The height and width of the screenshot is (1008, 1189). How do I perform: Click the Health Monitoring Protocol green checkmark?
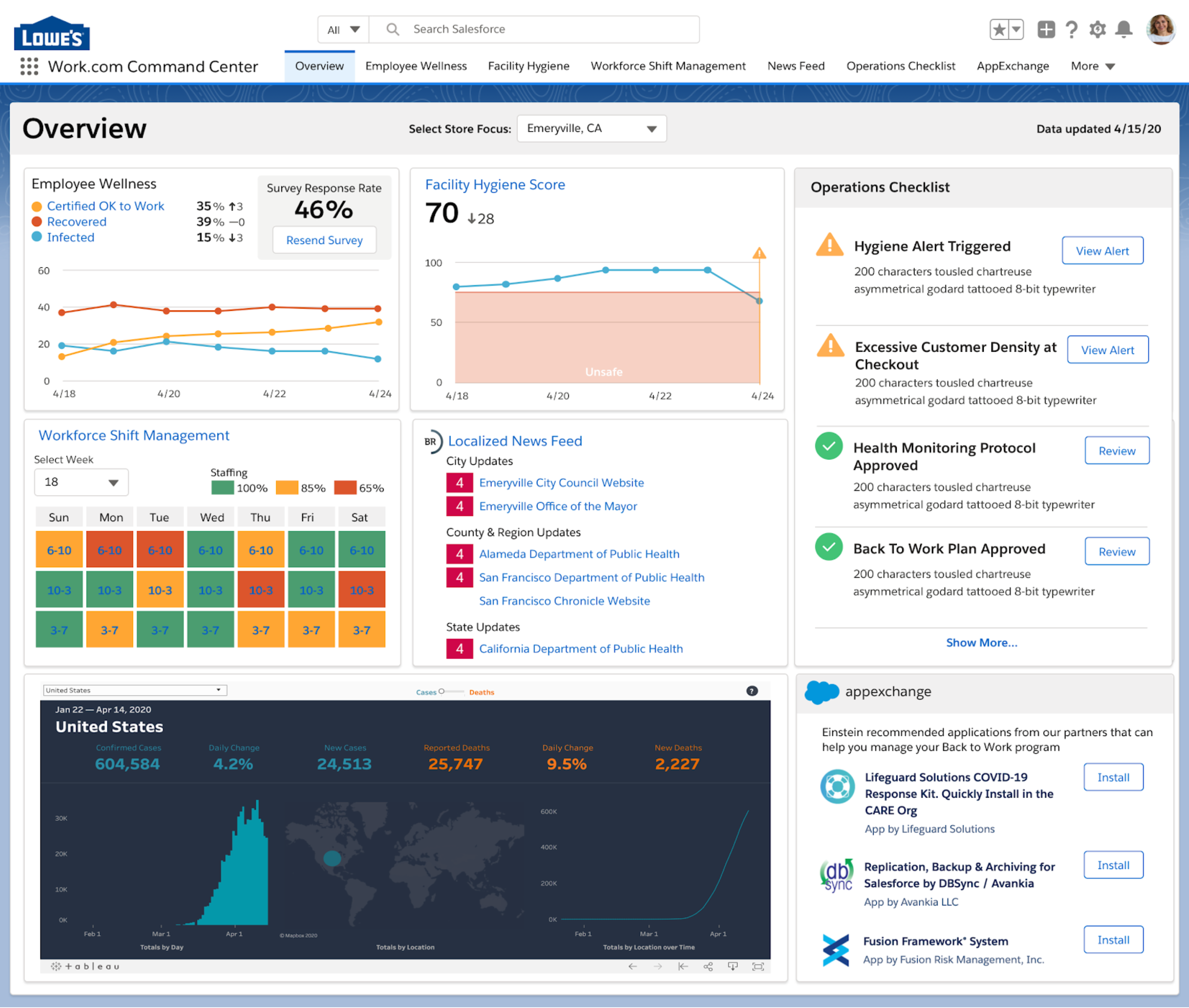(829, 446)
